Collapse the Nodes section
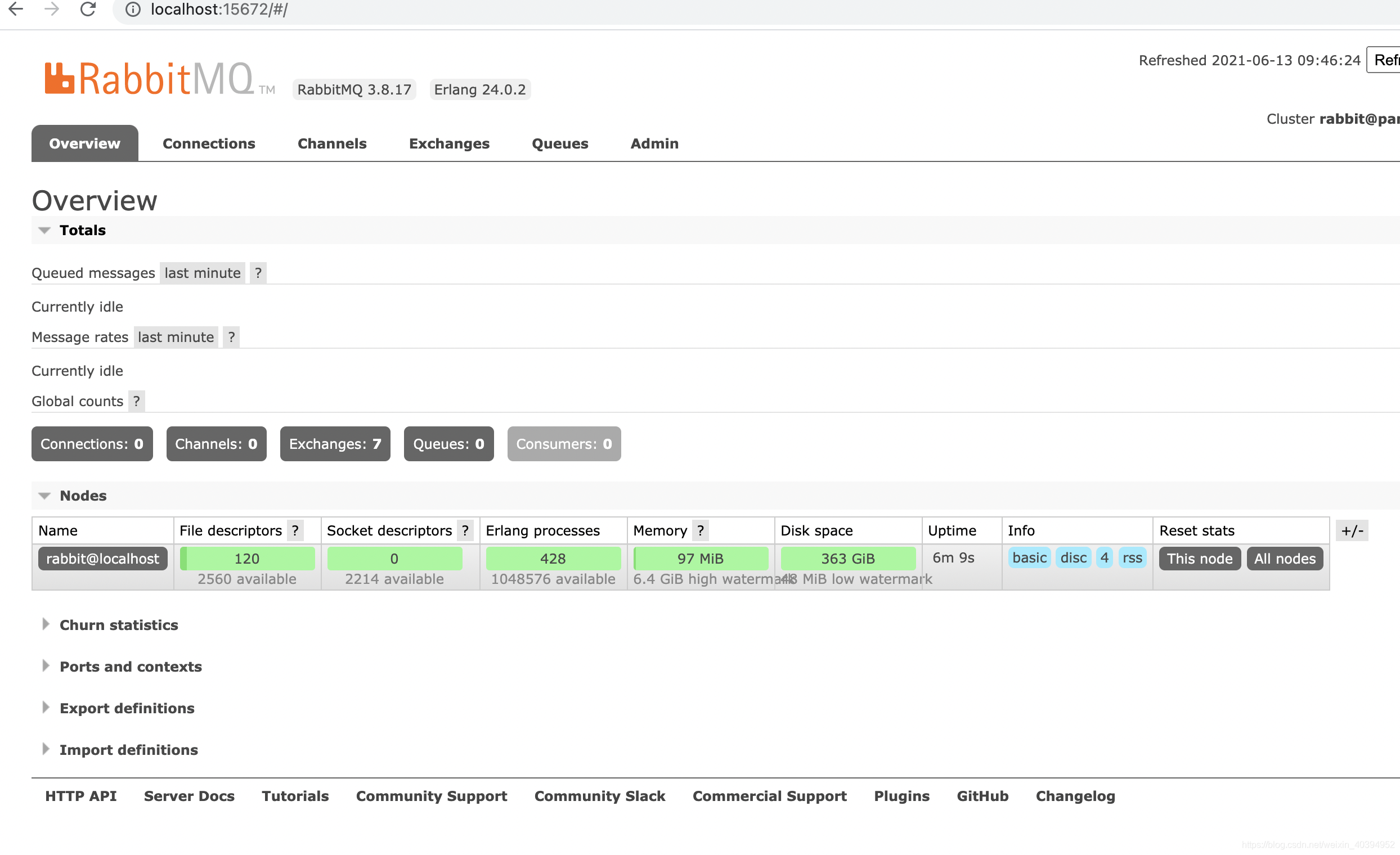 click(83, 496)
